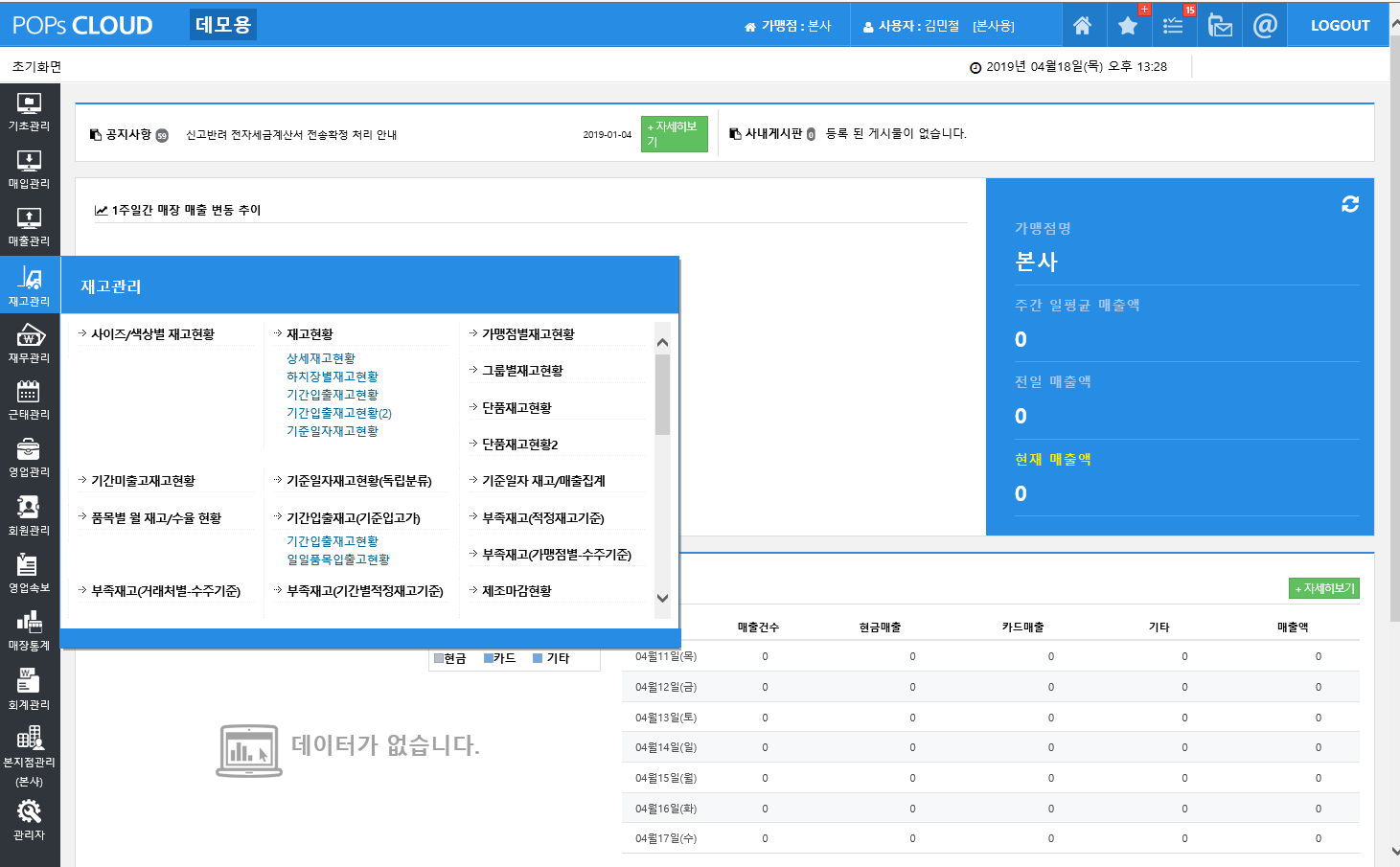Open 상세재고현황 submenu link
Image resolution: width=1400 pixels, height=867 pixels.
click(321, 358)
